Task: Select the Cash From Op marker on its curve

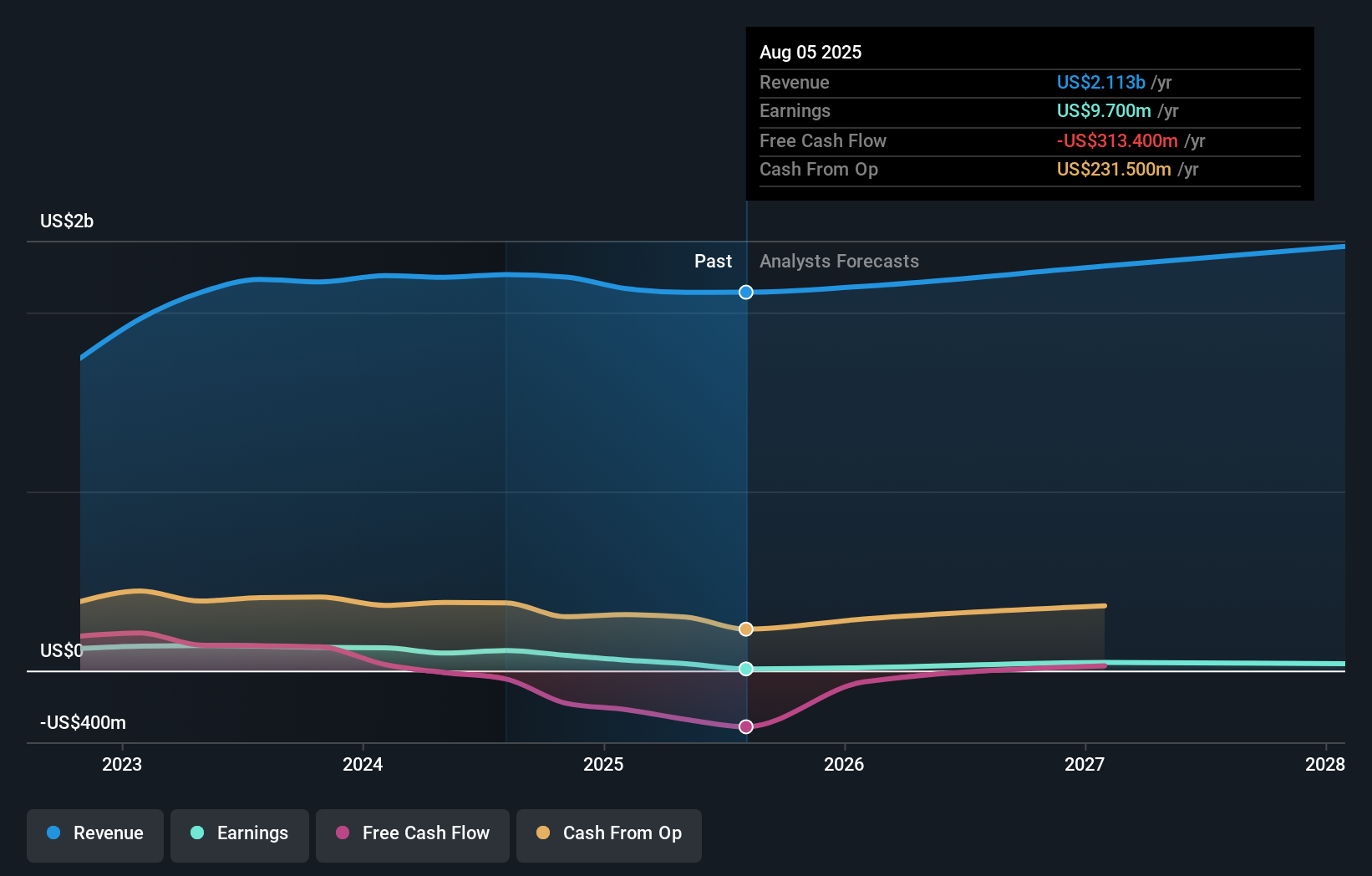Action: click(745, 629)
